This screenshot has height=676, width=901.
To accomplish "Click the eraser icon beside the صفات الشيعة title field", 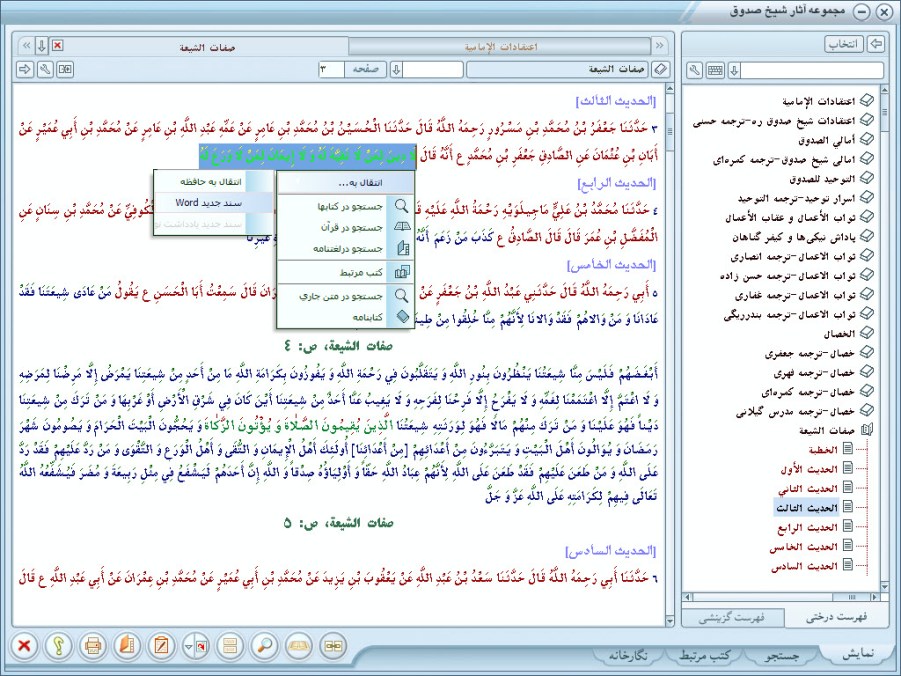I will pyautogui.click(x=661, y=70).
